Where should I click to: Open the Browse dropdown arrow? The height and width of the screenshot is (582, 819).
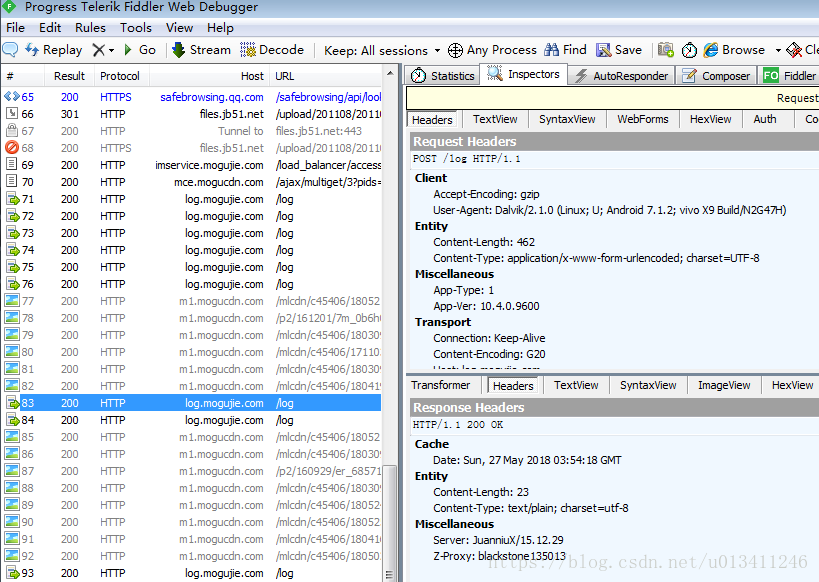[x=778, y=51]
